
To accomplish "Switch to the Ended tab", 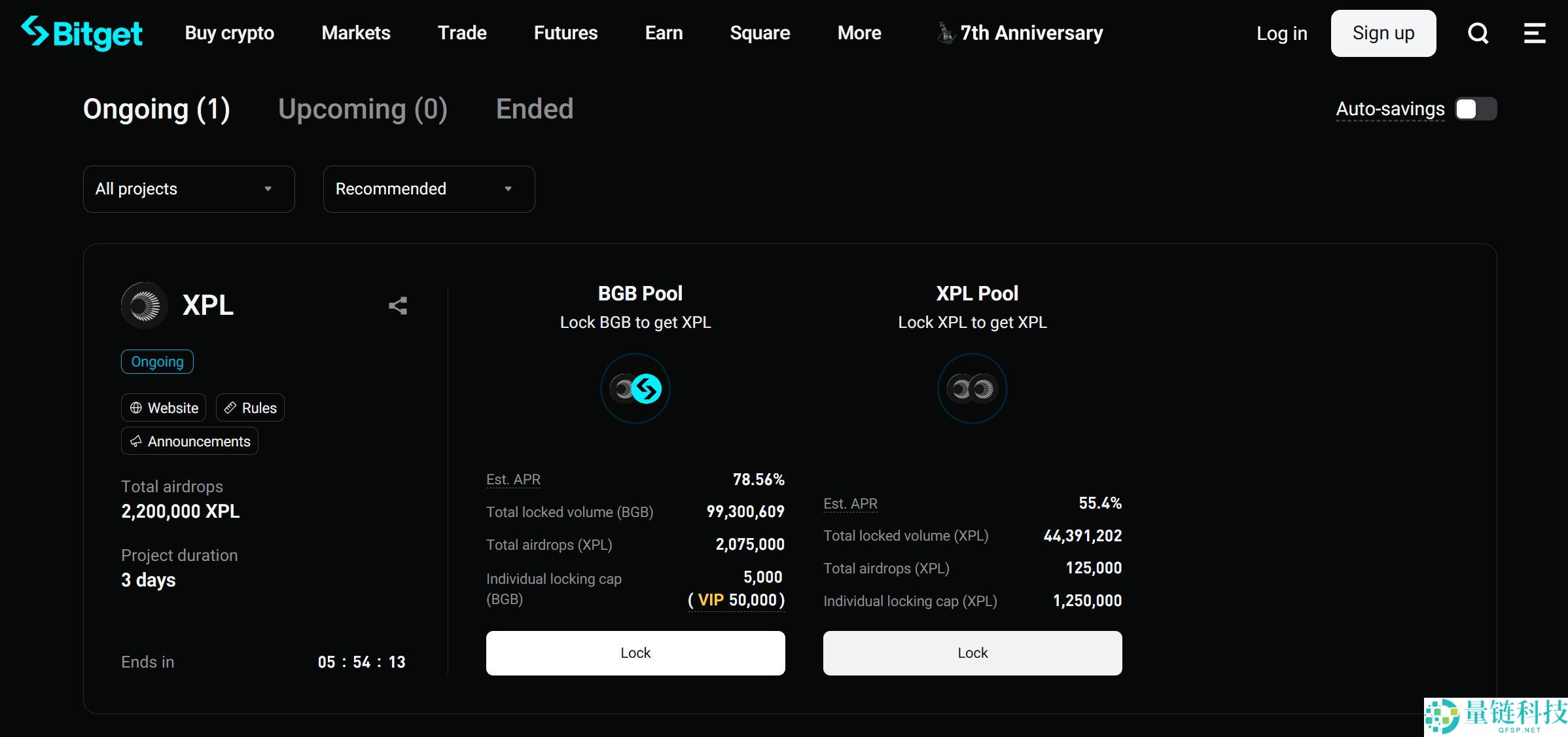I will click(x=534, y=109).
